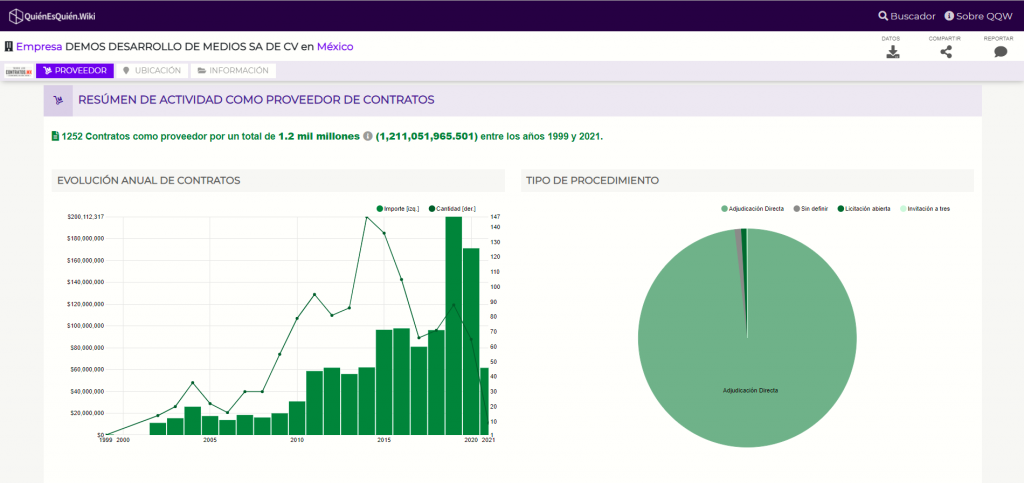The width and height of the screenshot is (1024, 483).
Task: Click the COMPARTIR share icon
Action: pyautogui.click(x=946, y=52)
